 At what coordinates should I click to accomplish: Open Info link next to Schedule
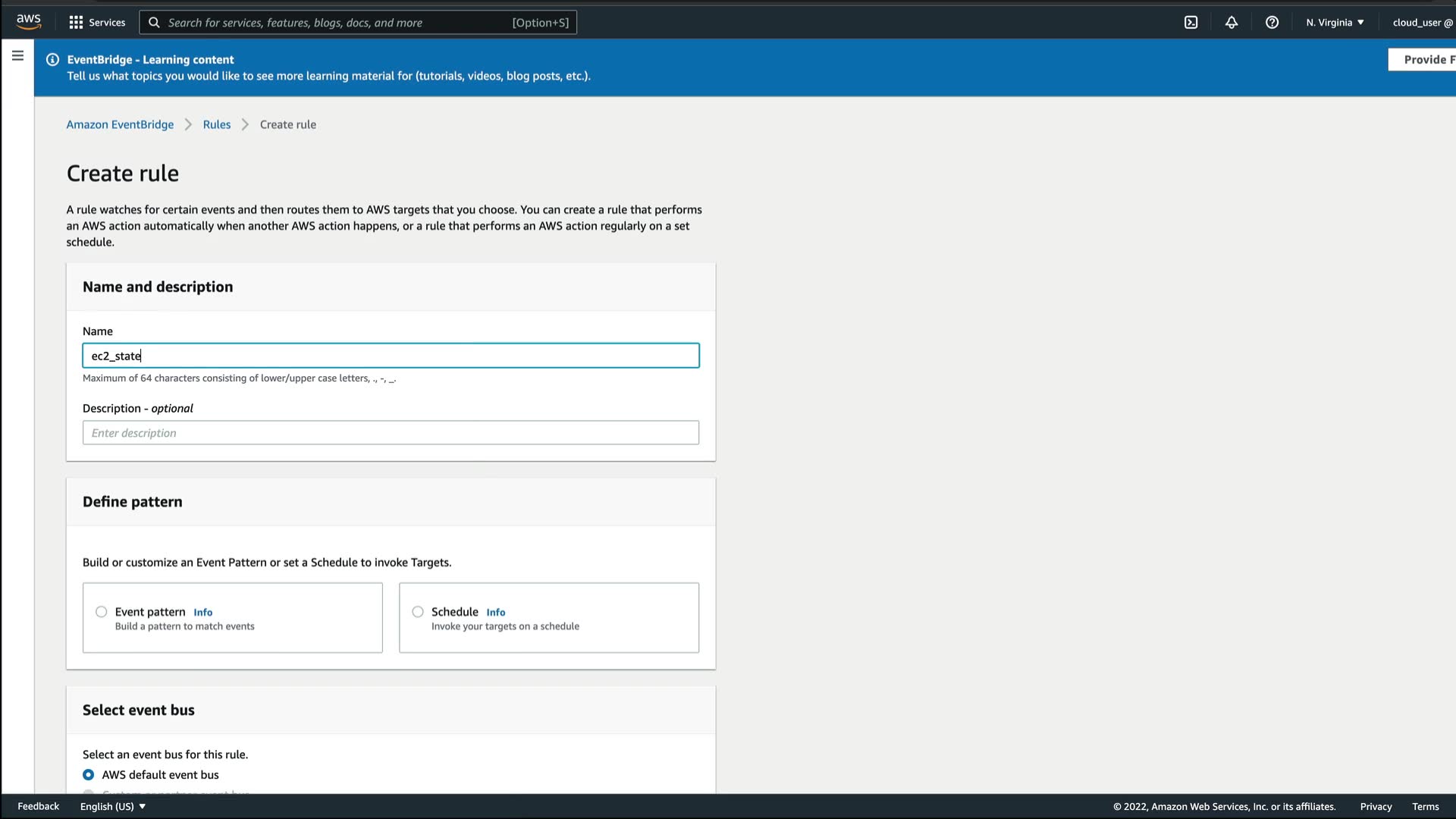click(x=495, y=612)
